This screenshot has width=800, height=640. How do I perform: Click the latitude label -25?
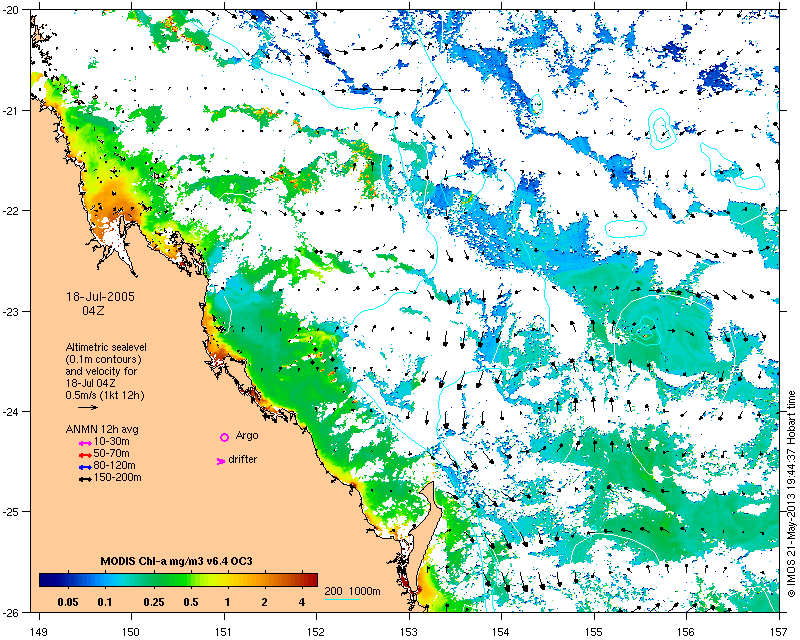[x=11, y=512]
